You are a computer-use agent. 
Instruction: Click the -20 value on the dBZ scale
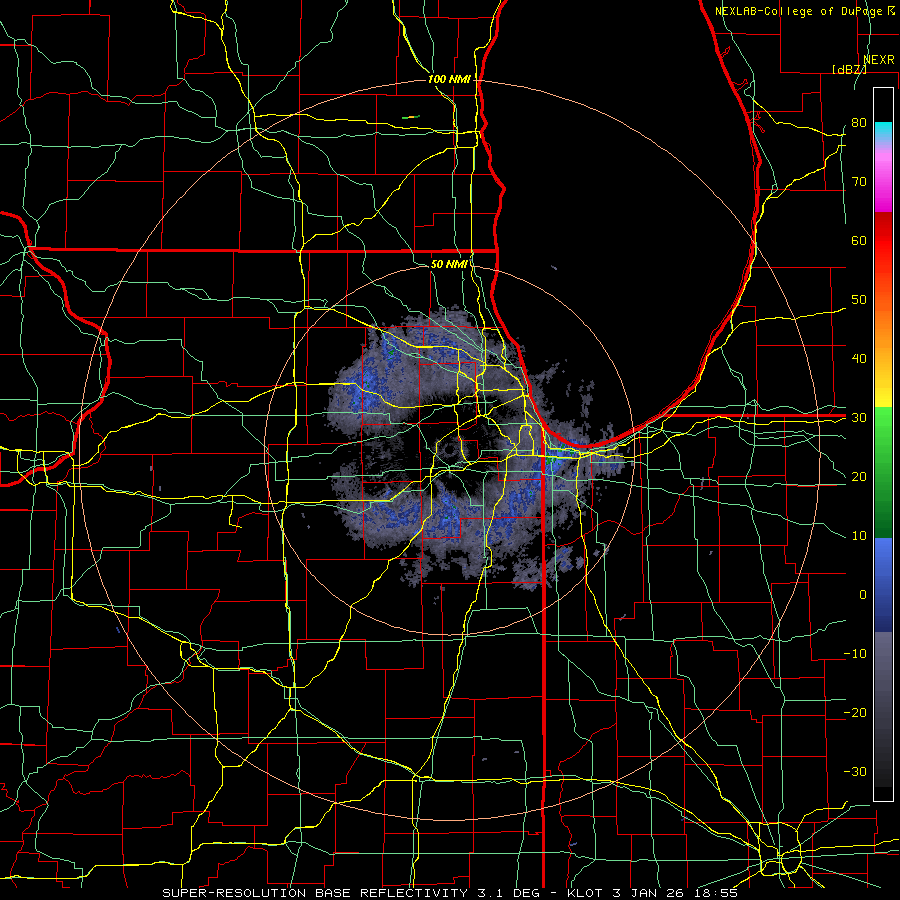(x=855, y=713)
